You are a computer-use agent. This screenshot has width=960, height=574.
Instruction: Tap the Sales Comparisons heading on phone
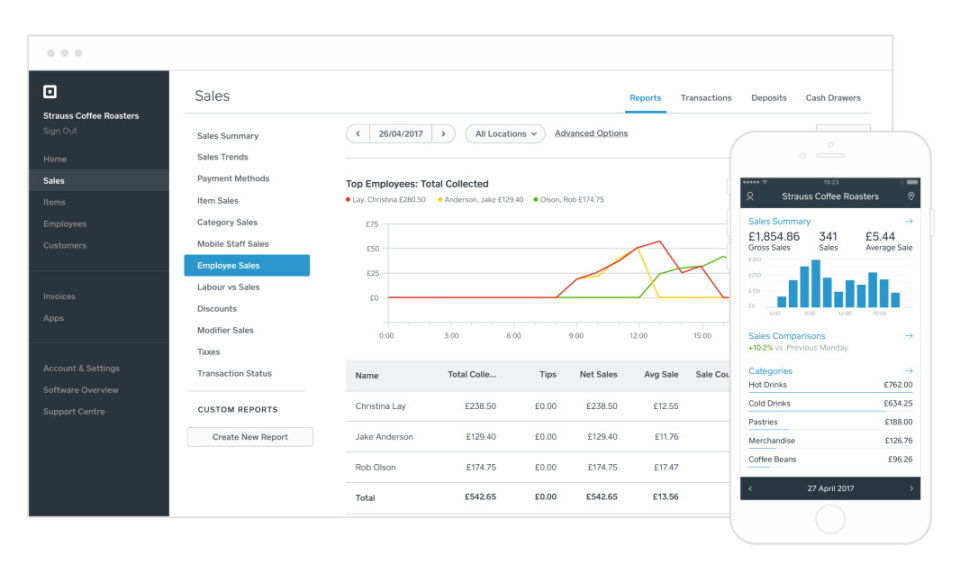click(787, 336)
